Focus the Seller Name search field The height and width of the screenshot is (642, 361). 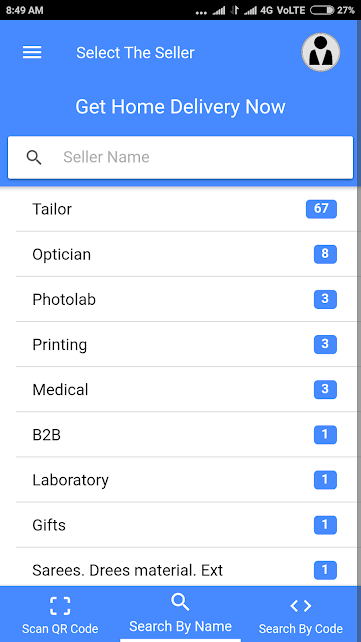click(180, 158)
